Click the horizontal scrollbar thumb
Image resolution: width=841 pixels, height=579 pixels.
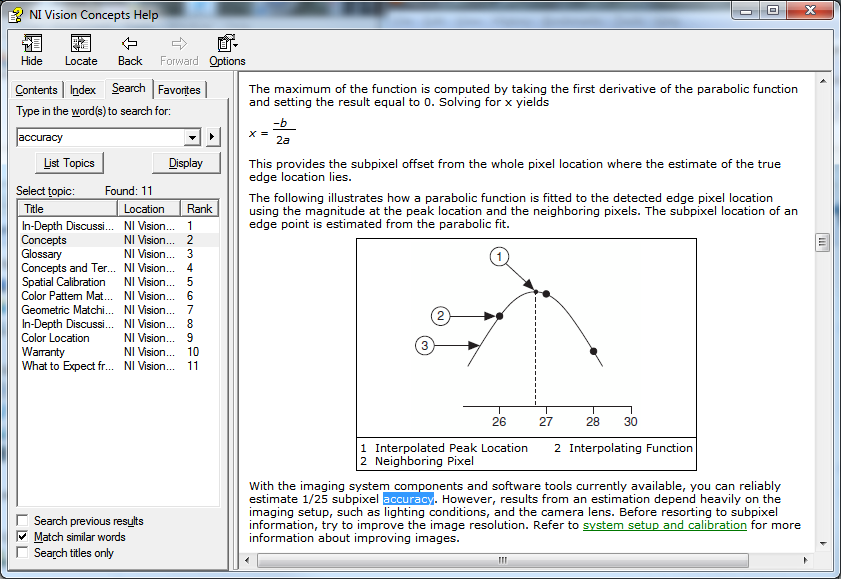pyautogui.click(x=503, y=560)
